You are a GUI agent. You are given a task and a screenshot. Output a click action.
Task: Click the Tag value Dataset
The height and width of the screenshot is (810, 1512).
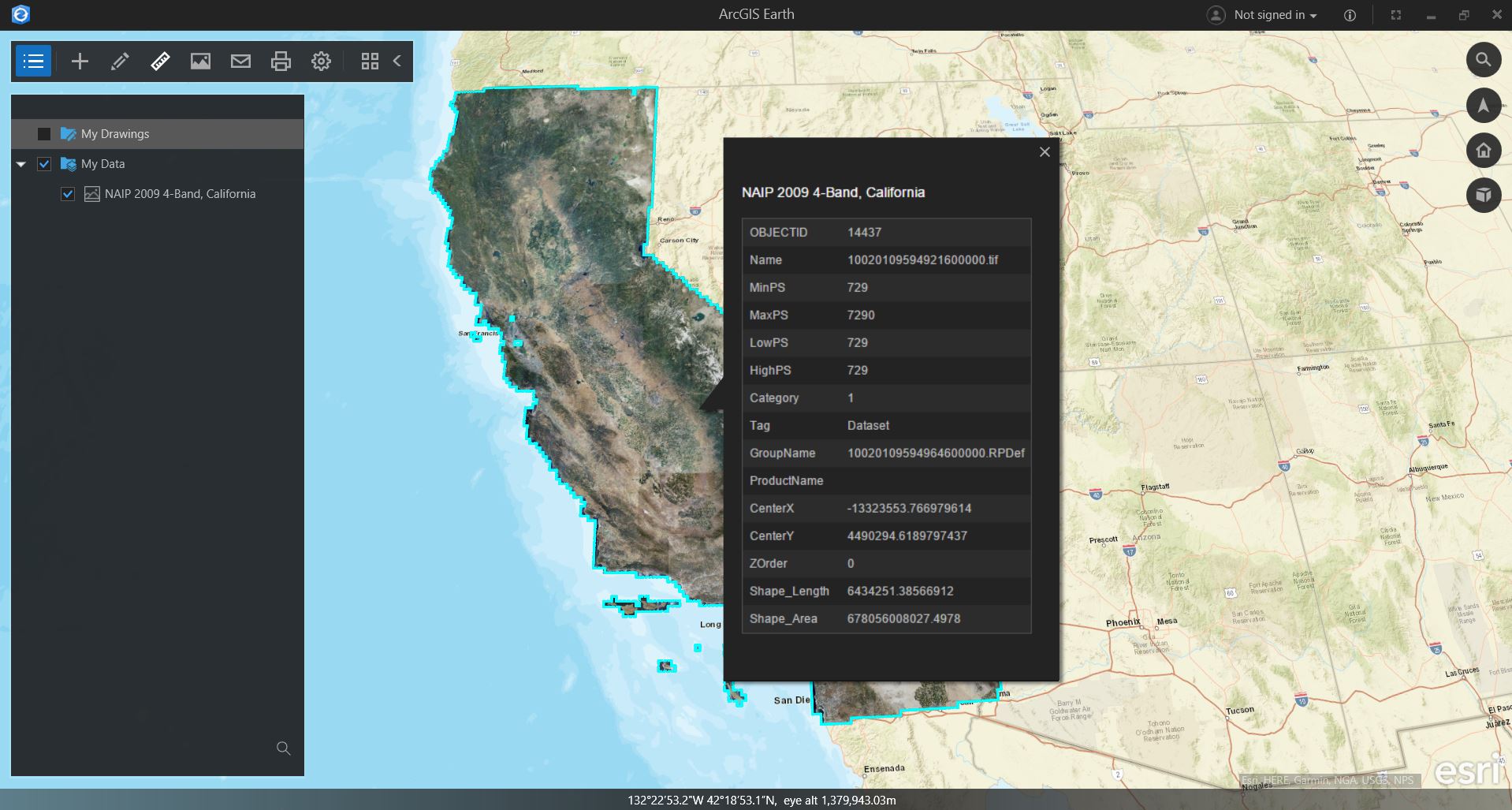pyautogui.click(x=868, y=426)
